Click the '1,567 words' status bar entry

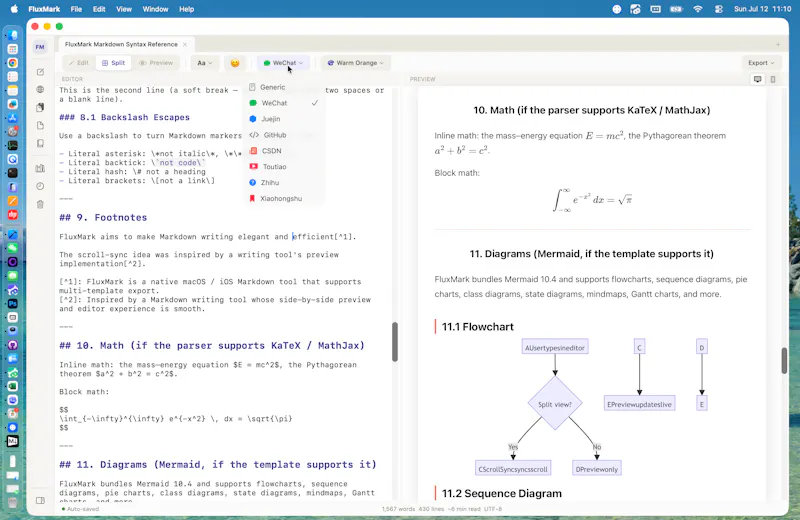point(398,509)
